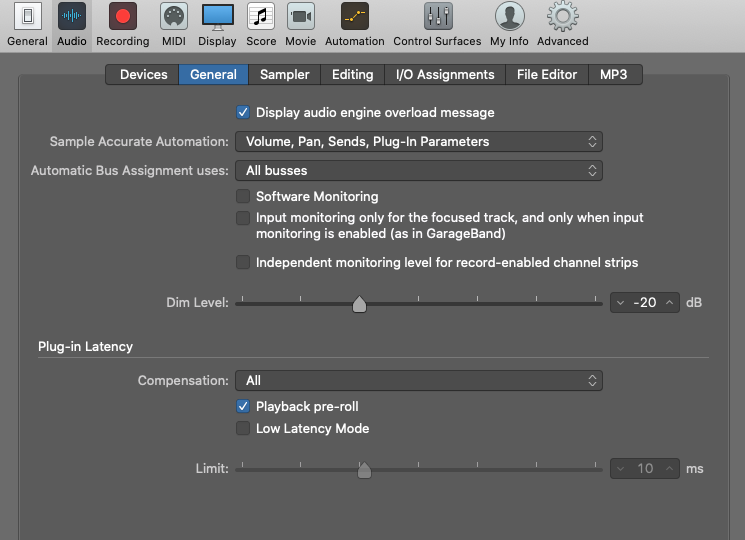Click the Dim Level dB value field
This screenshot has width=745, height=540.
[645, 303]
